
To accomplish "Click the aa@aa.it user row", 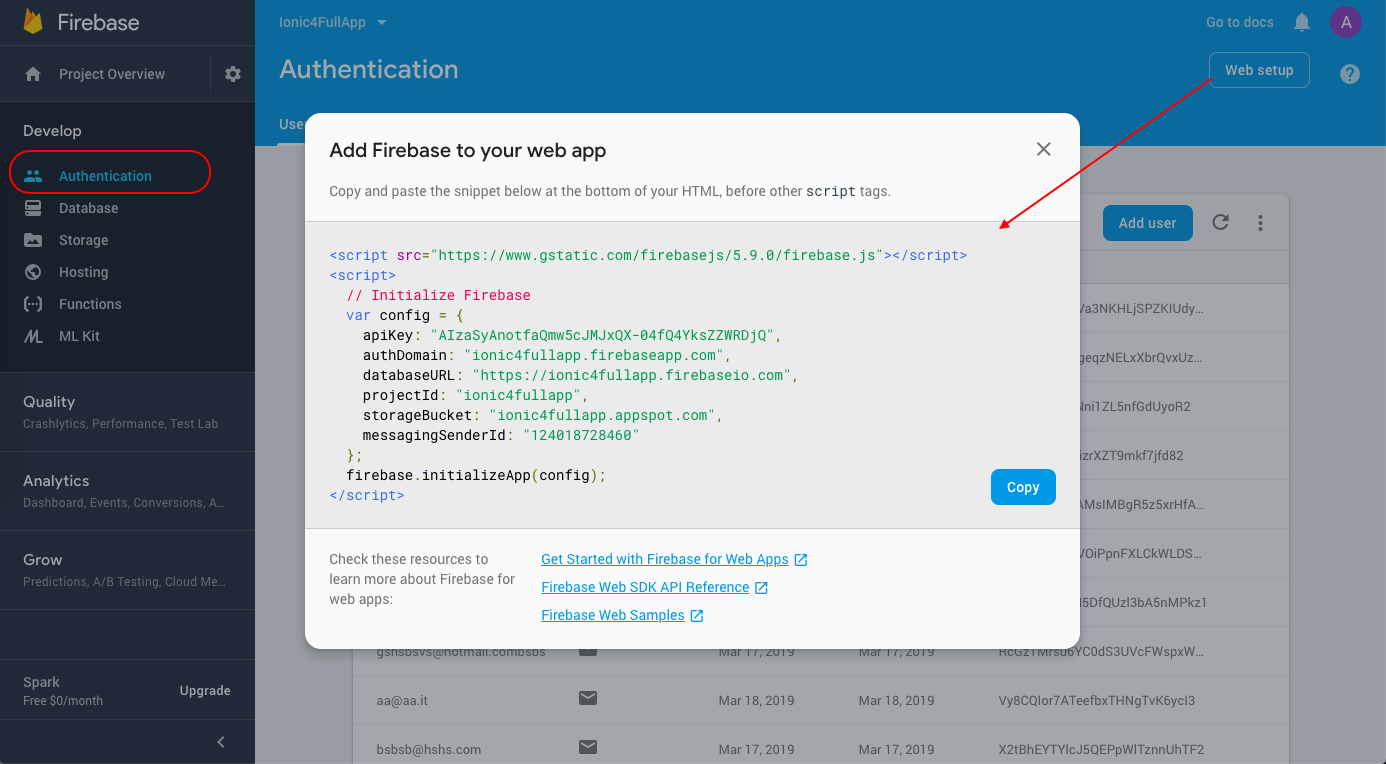I will pyautogui.click(x=821, y=700).
